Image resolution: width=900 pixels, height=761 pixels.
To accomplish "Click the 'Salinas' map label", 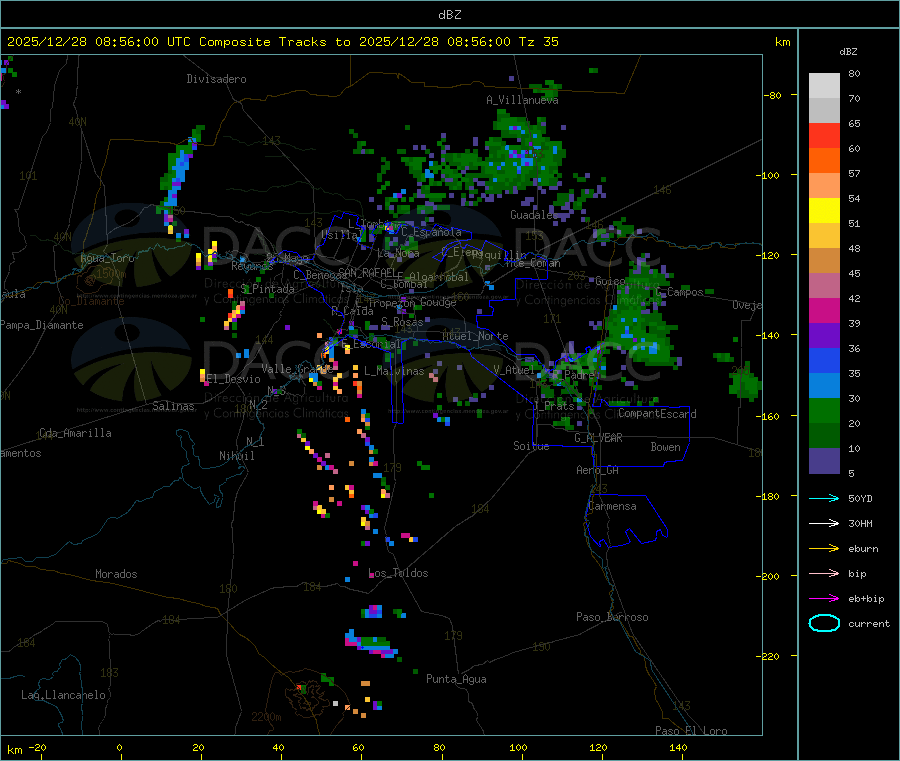I will tap(173, 406).
